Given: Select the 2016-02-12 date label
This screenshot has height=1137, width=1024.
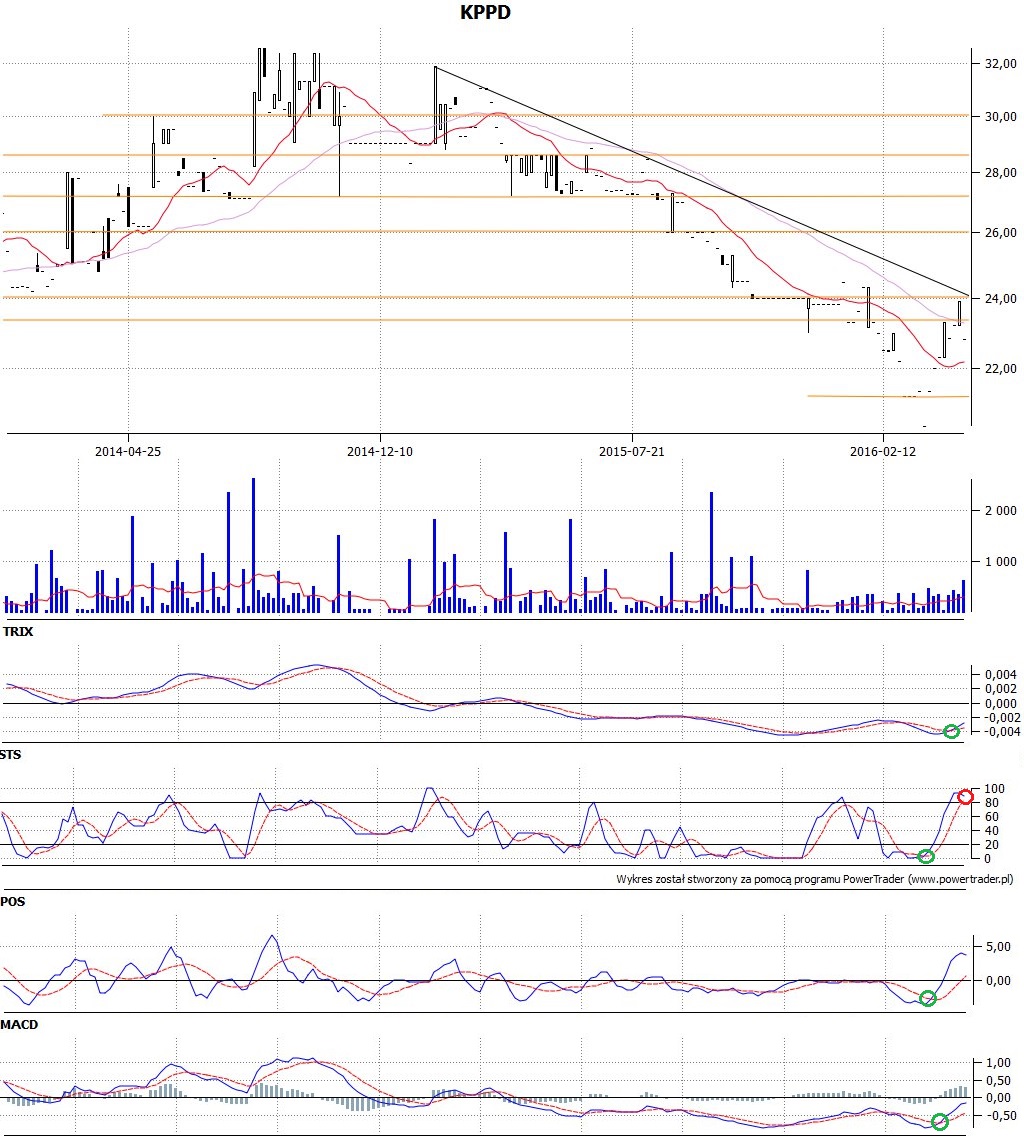Looking at the screenshot, I should (x=883, y=452).
